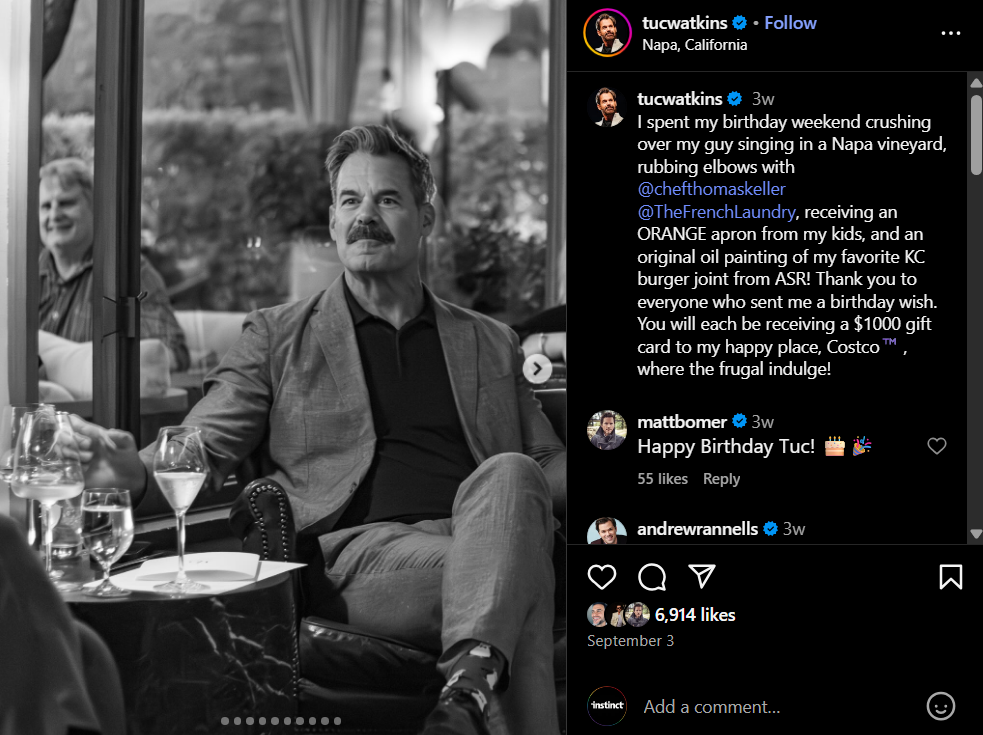Share the post via the paper plane icon
The width and height of the screenshot is (983, 735).
point(703,577)
